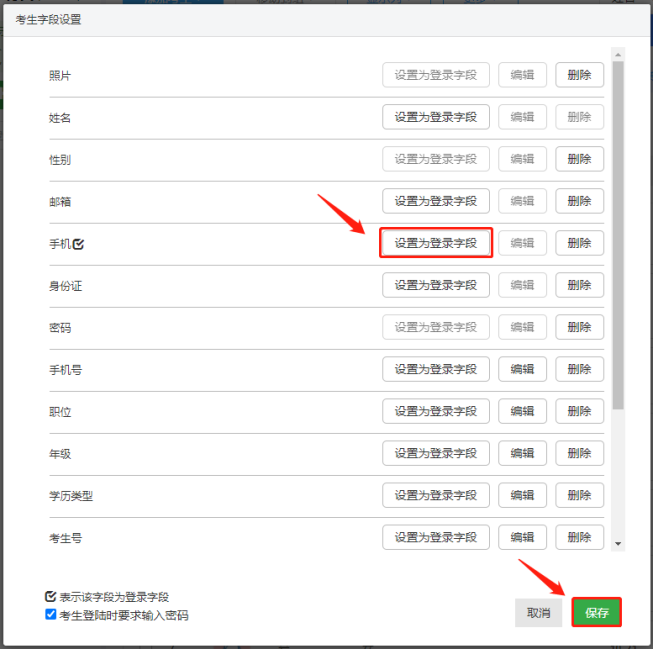
Task: Click the 保存 button
Action: click(x=596, y=612)
